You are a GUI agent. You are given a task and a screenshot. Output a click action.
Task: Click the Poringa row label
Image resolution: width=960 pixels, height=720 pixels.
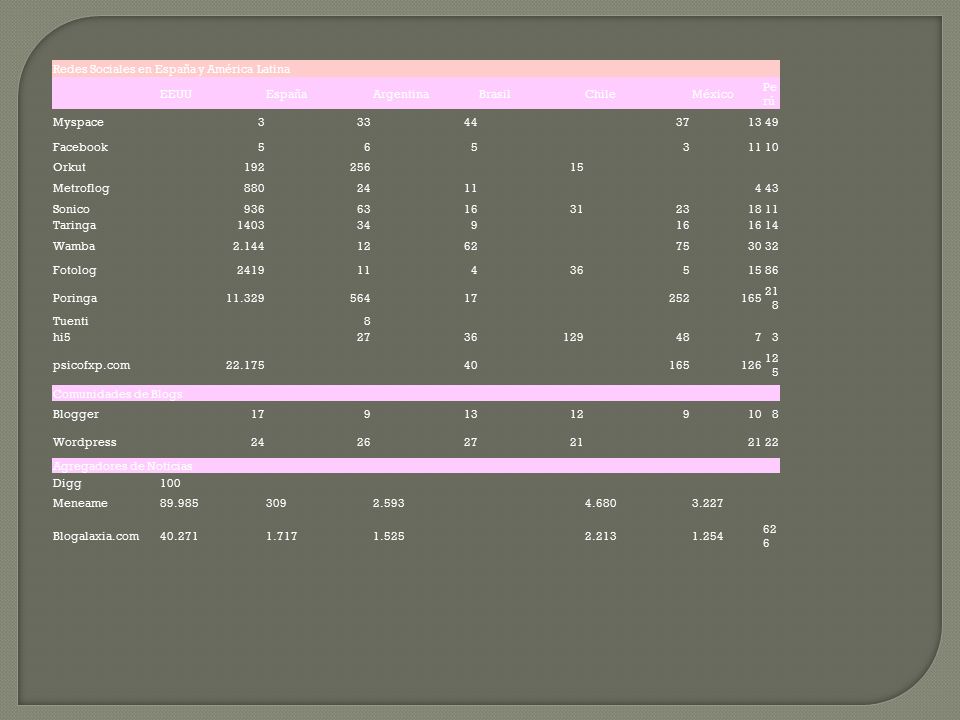(x=75, y=299)
